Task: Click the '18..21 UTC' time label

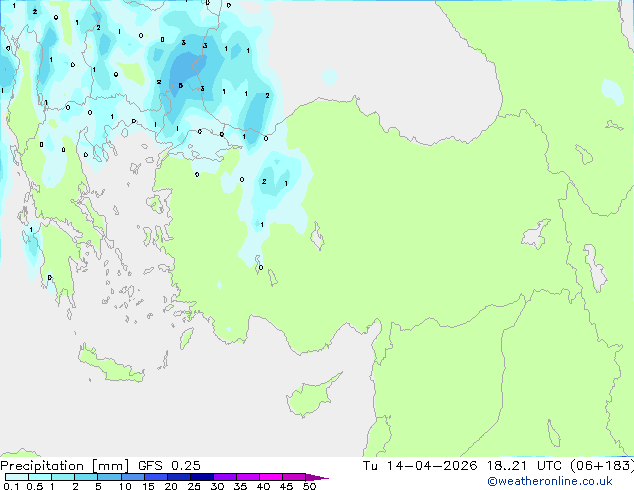Action: click(524, 466)
